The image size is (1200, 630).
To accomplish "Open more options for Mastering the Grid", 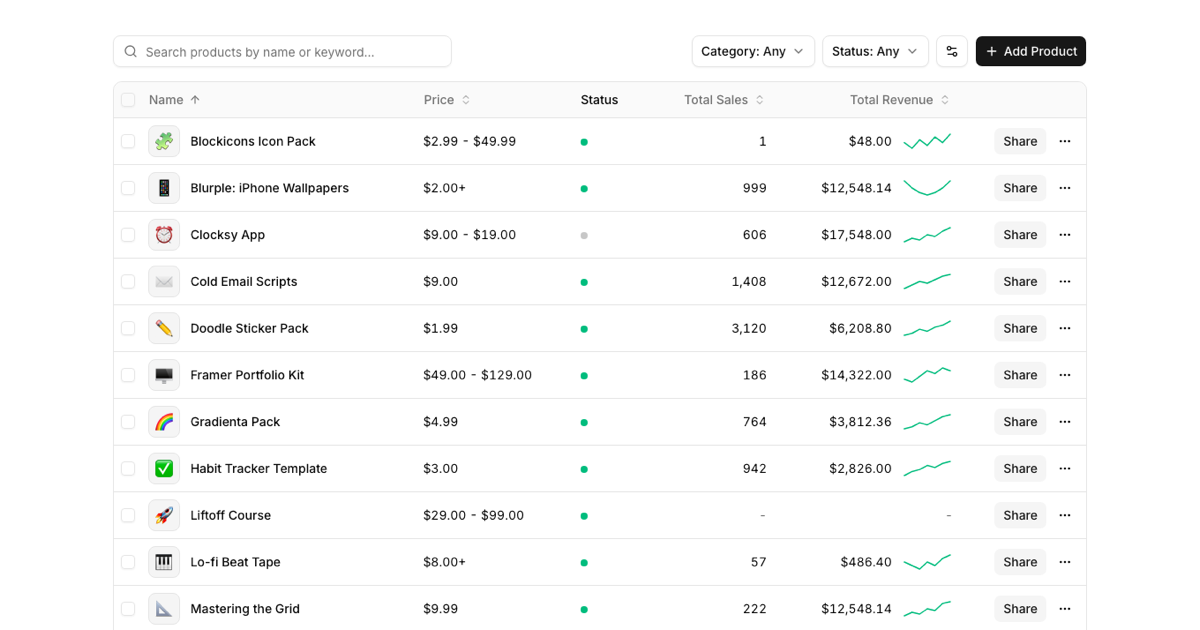I will (1065, 609).
